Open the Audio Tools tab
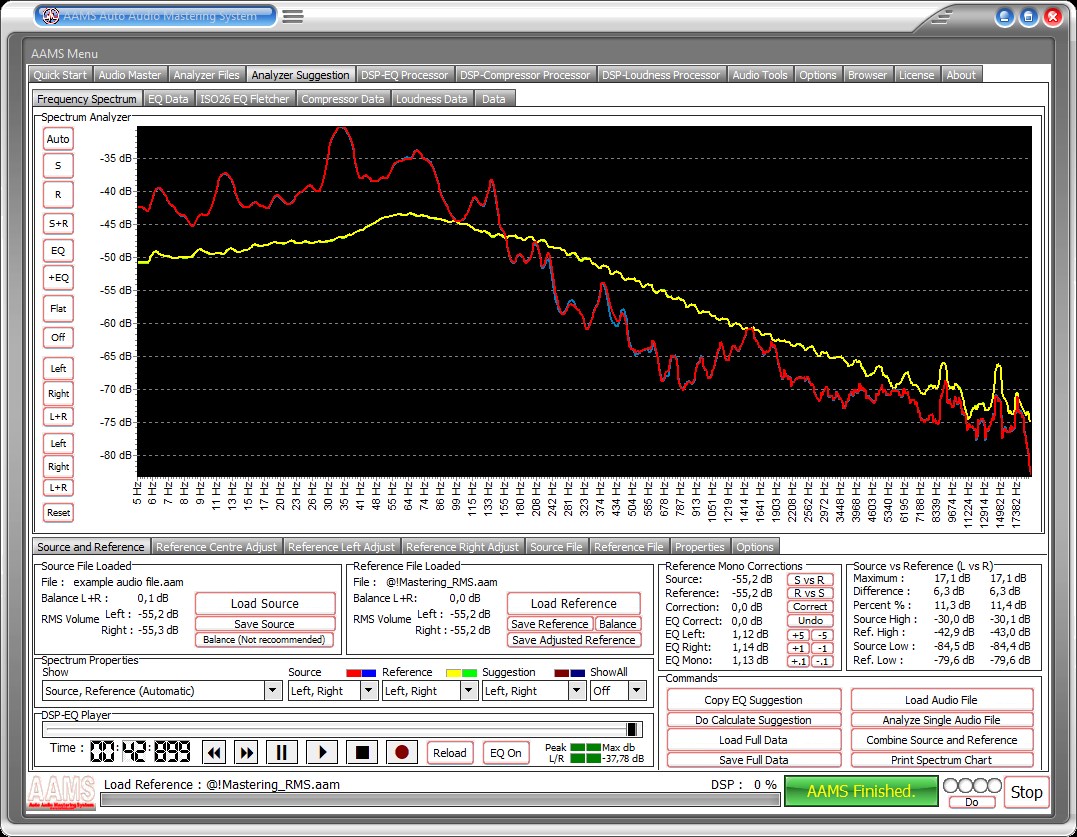 coord(760,75)
